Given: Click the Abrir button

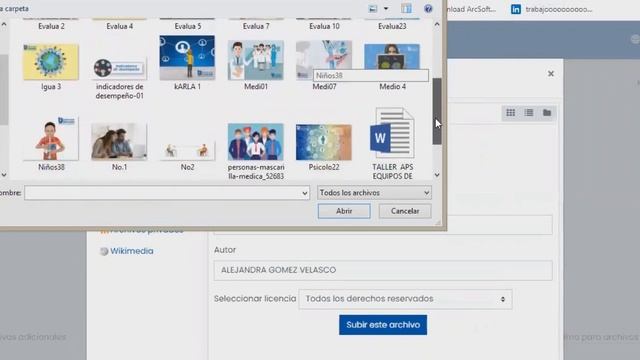Looking at the screenshot, I should [344, 211].
